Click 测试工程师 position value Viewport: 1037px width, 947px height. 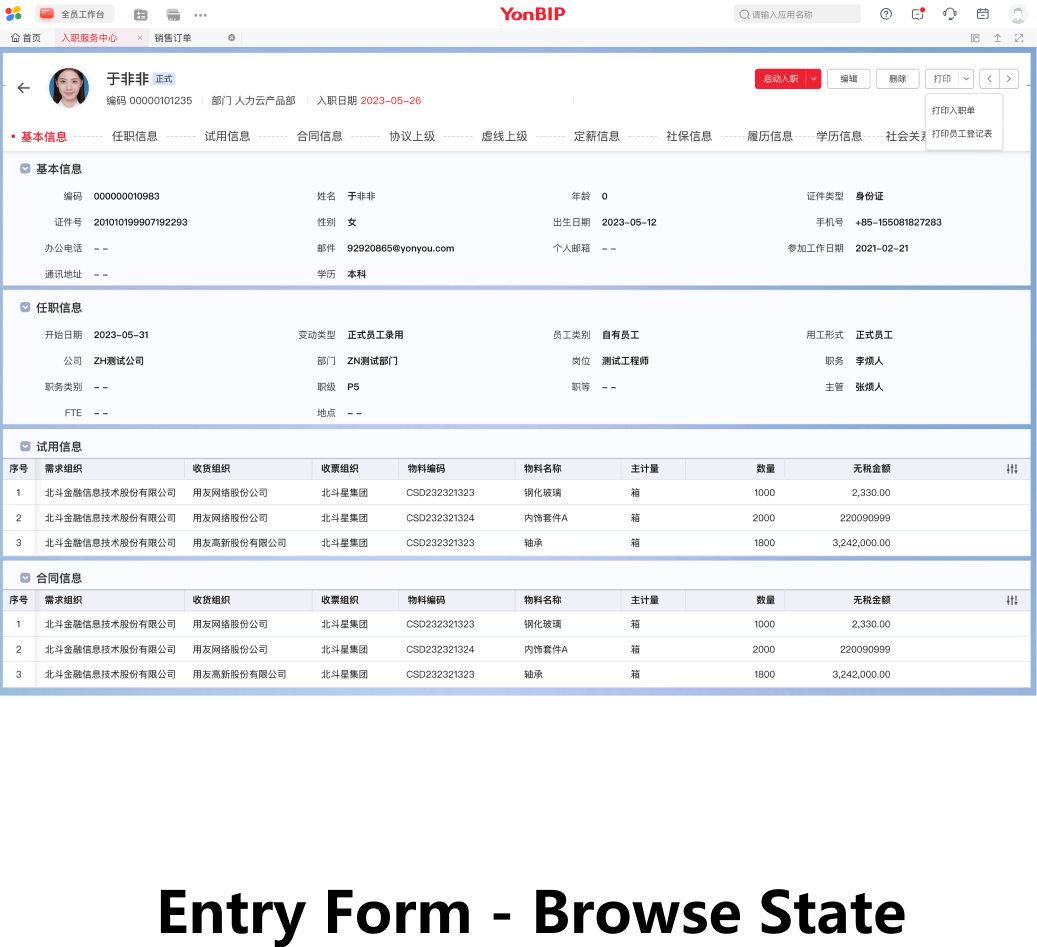coord(625,361)
